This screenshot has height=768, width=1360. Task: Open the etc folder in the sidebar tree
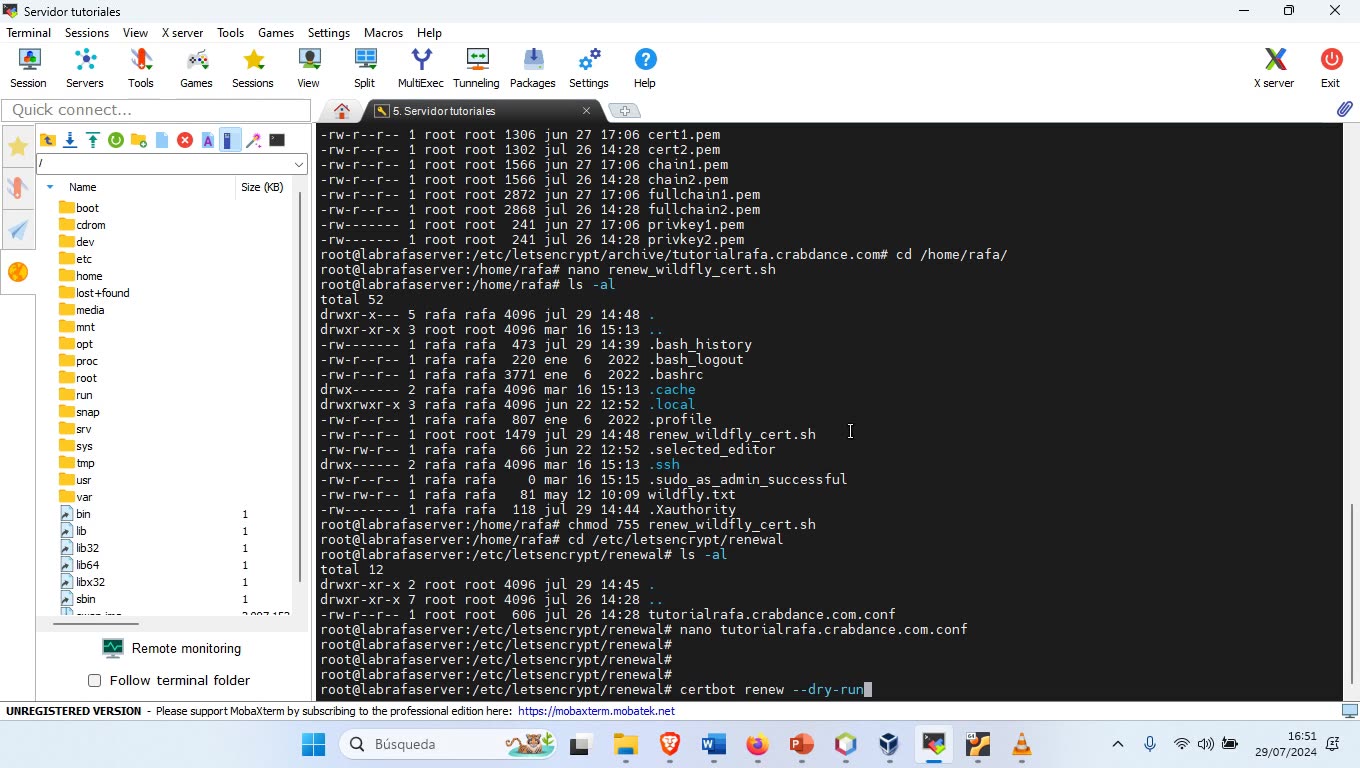pos(87,258)
